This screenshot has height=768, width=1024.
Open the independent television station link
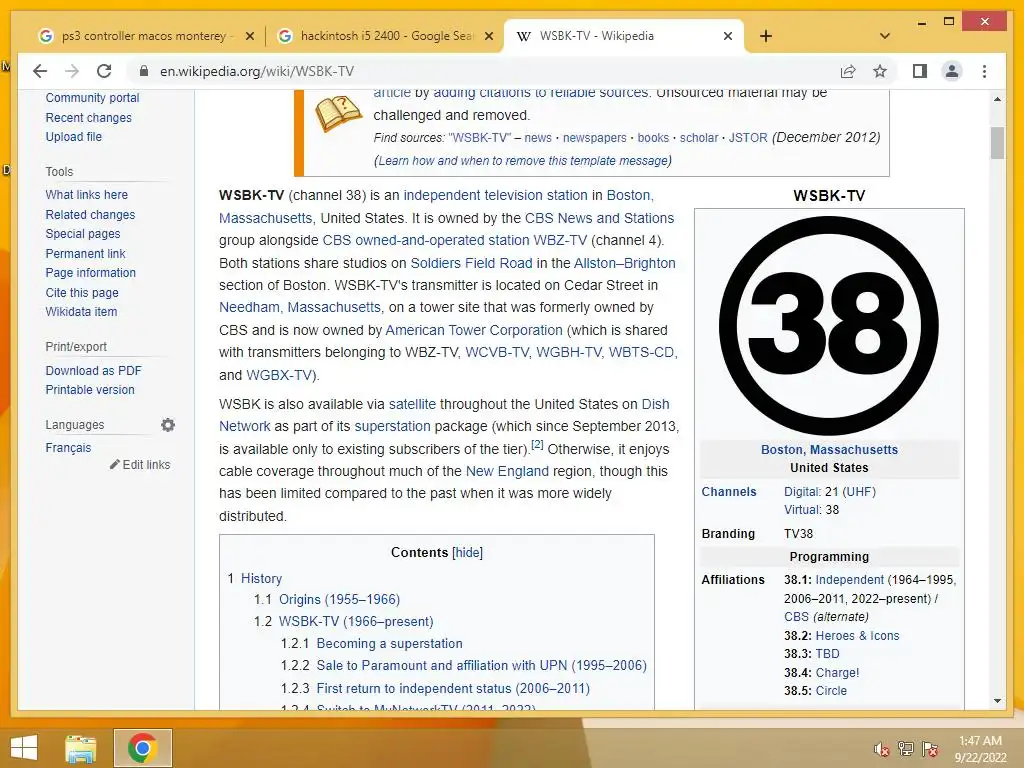tap(495, 195)
